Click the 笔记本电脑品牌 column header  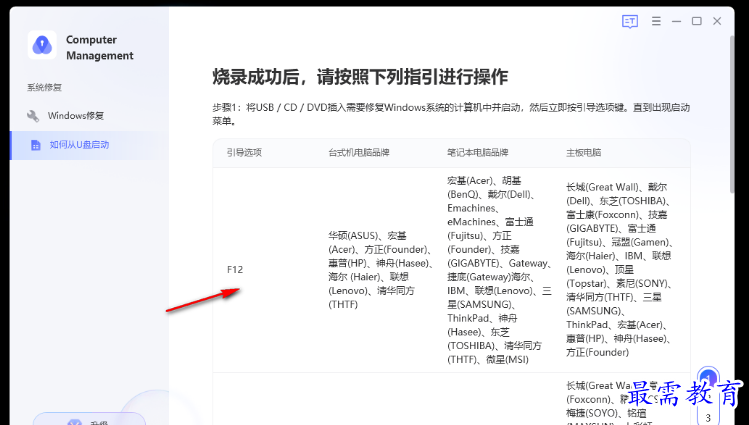coord(478,153)
